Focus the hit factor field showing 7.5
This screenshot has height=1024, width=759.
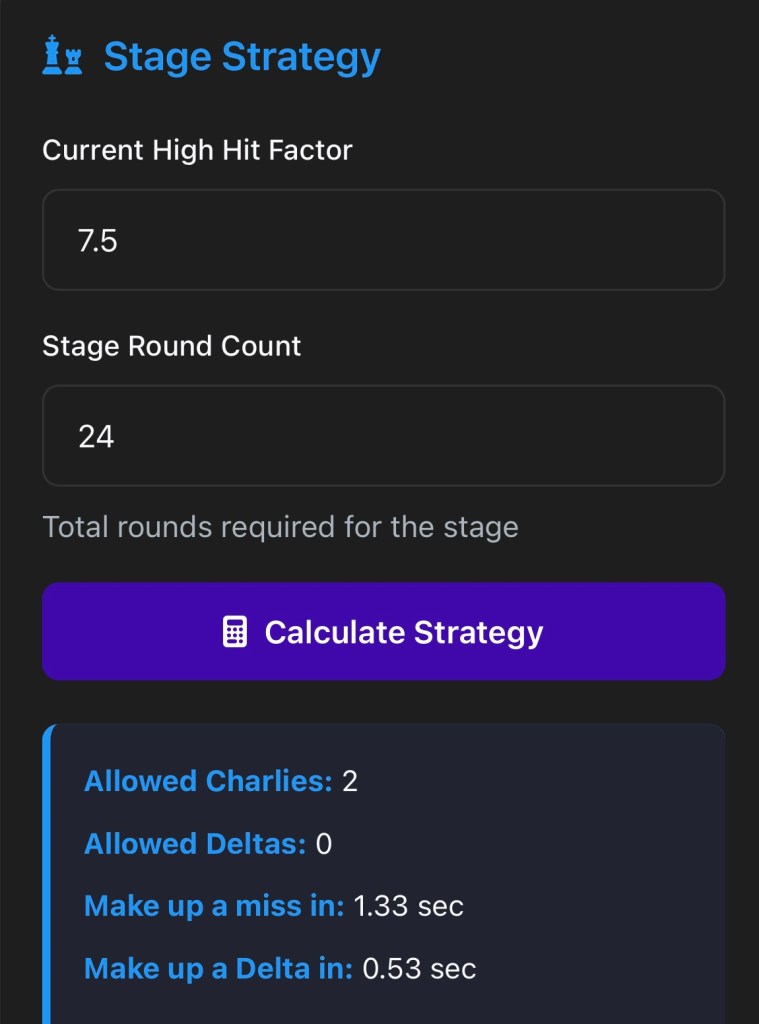[x=383, y=240]
